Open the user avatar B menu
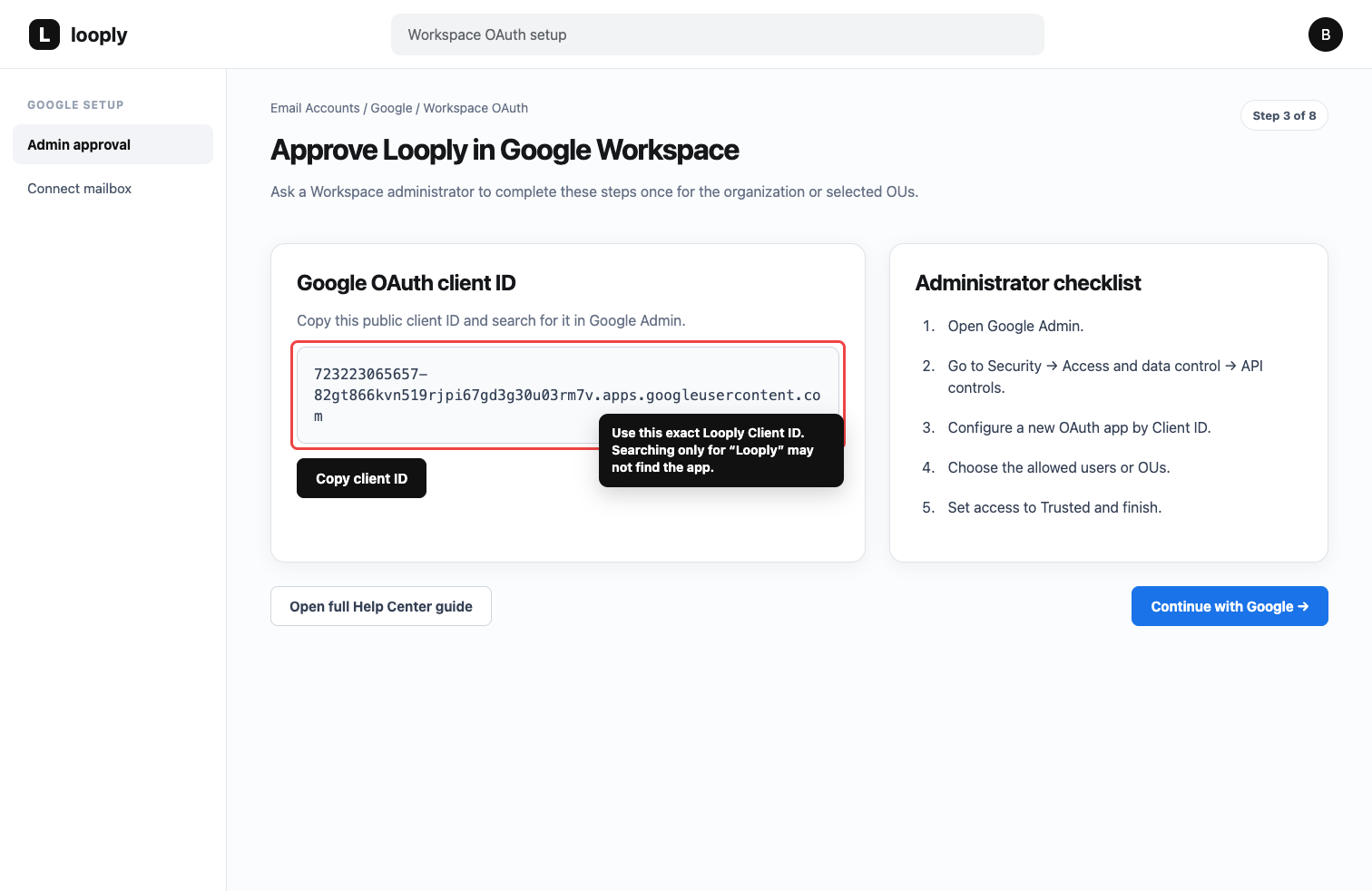Image resolution: width=1372 pixels, height=891 pixels. (1325, 34)
